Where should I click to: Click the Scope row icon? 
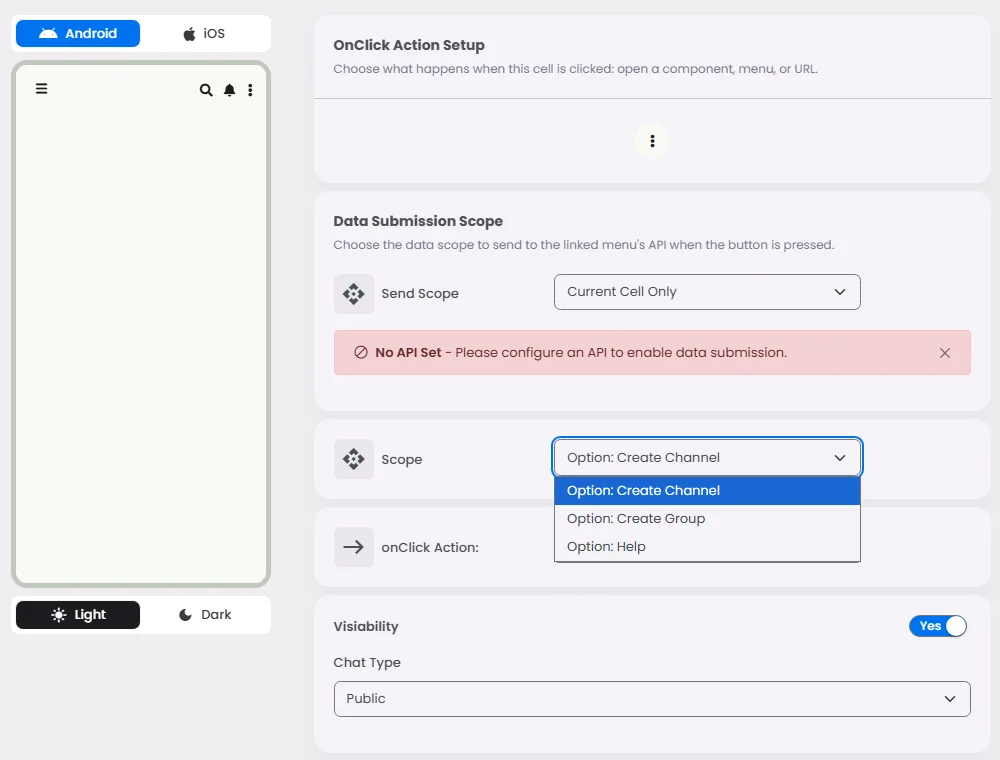click(x=353, y=459)
